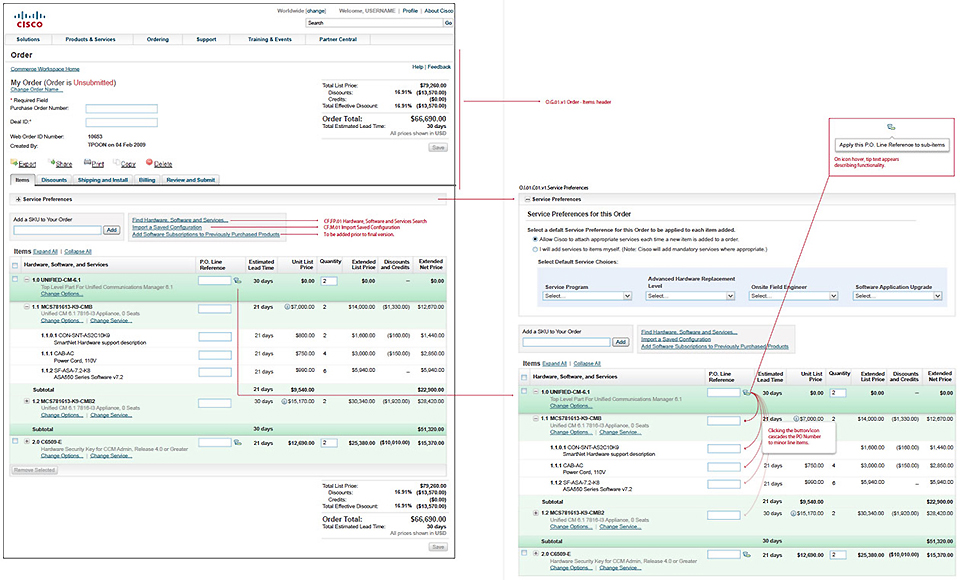The width and height of the screenshot is (960, 580).
Task: Expand the 1.2 MCS781613-K9-CMB2 line item
Action: [x=27, y=401]
